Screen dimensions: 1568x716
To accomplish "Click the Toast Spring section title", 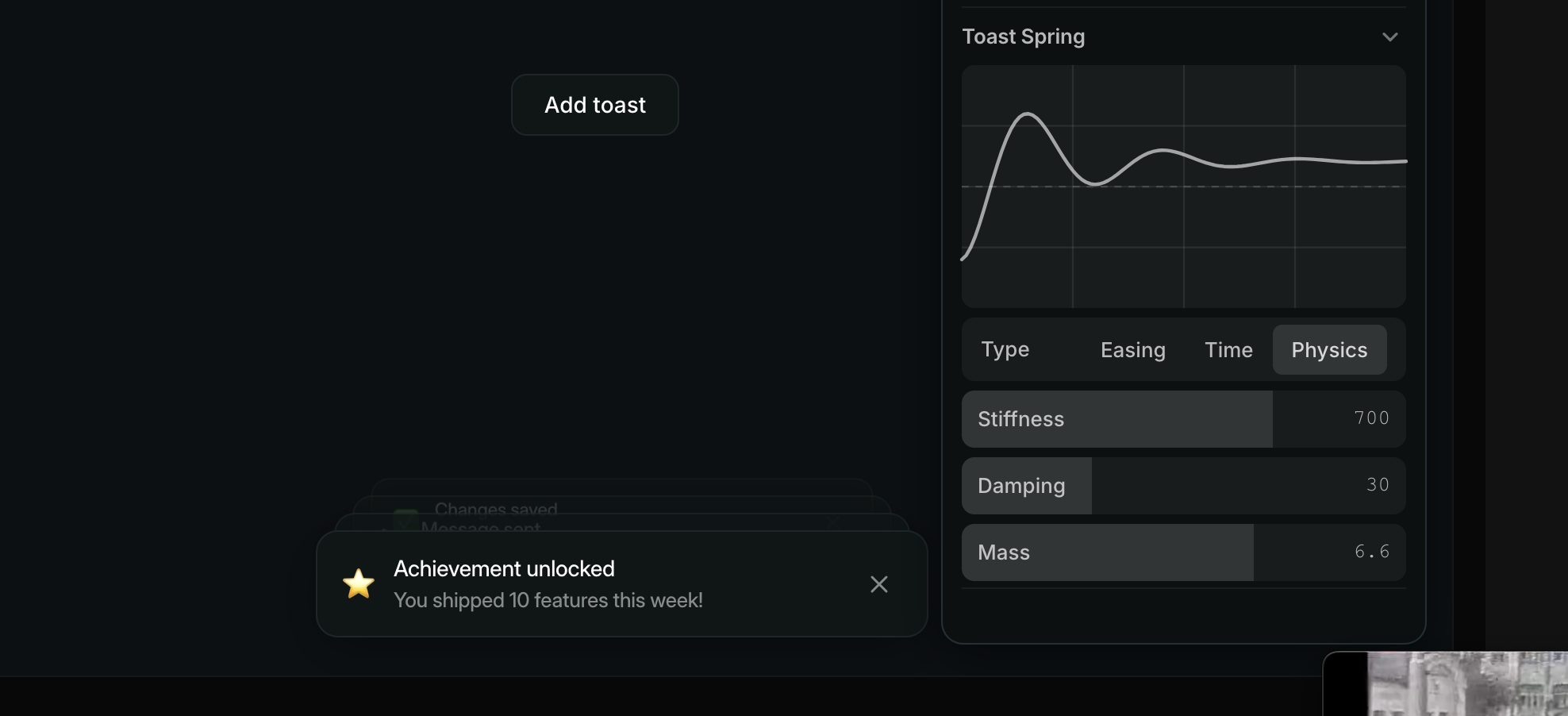I will point(1023,37).
